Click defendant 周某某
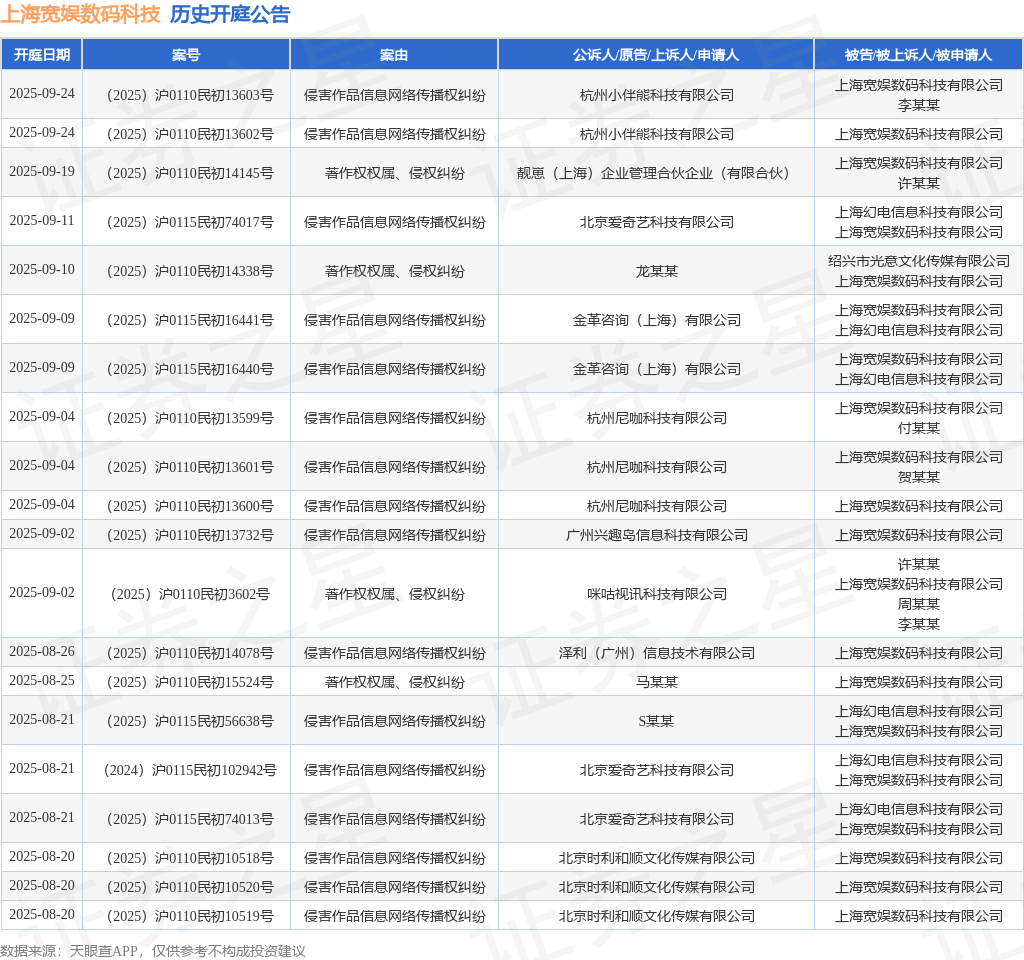Screen dimensions: 1024x960 point(919,604)
